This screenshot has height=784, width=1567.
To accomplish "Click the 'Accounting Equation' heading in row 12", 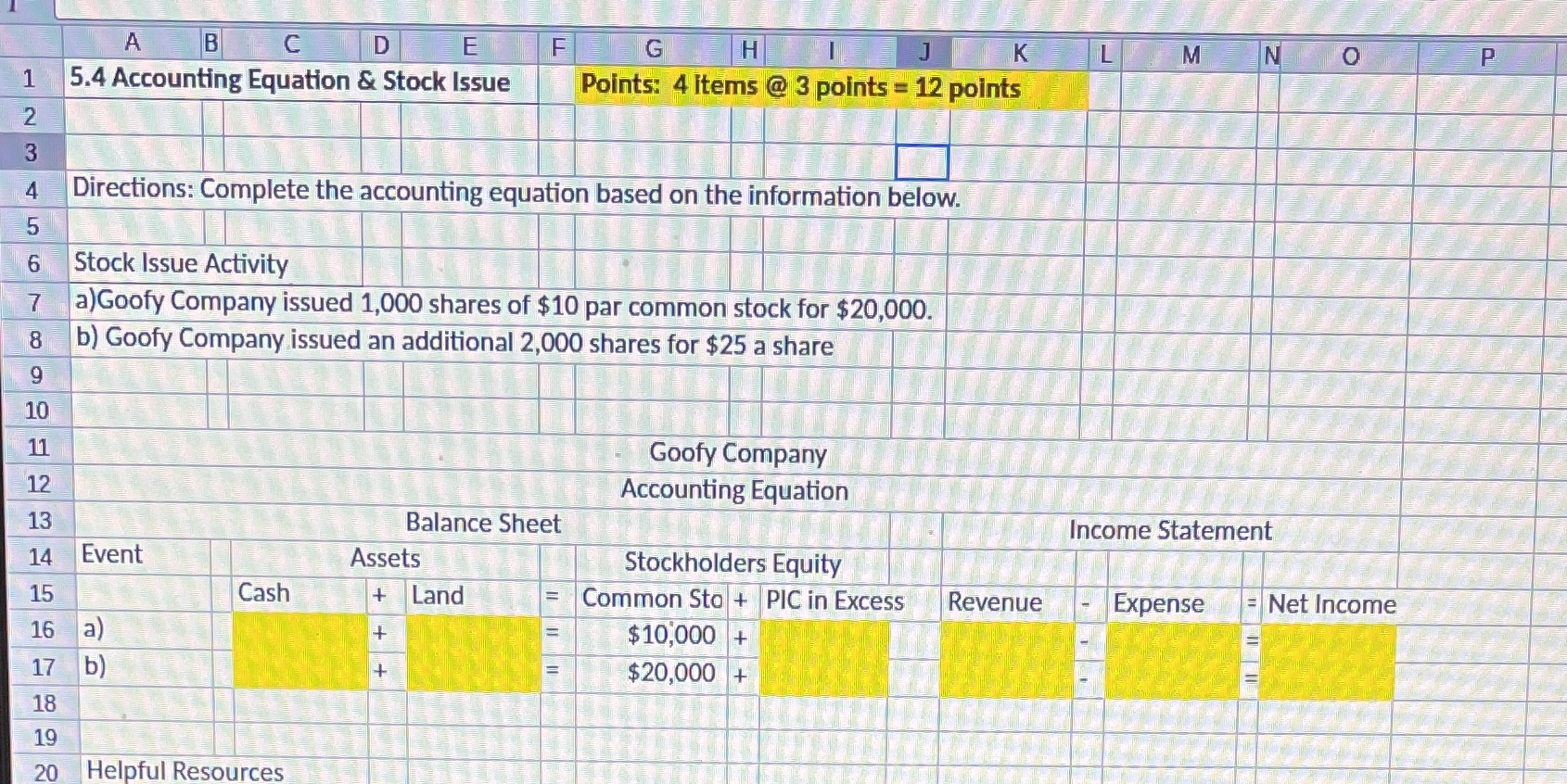I will point(734,489).
